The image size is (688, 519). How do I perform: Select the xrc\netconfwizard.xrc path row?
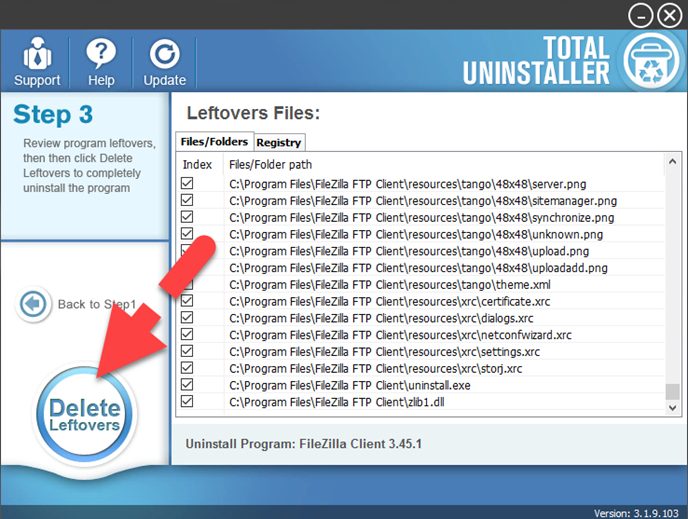tap(400, 335)
